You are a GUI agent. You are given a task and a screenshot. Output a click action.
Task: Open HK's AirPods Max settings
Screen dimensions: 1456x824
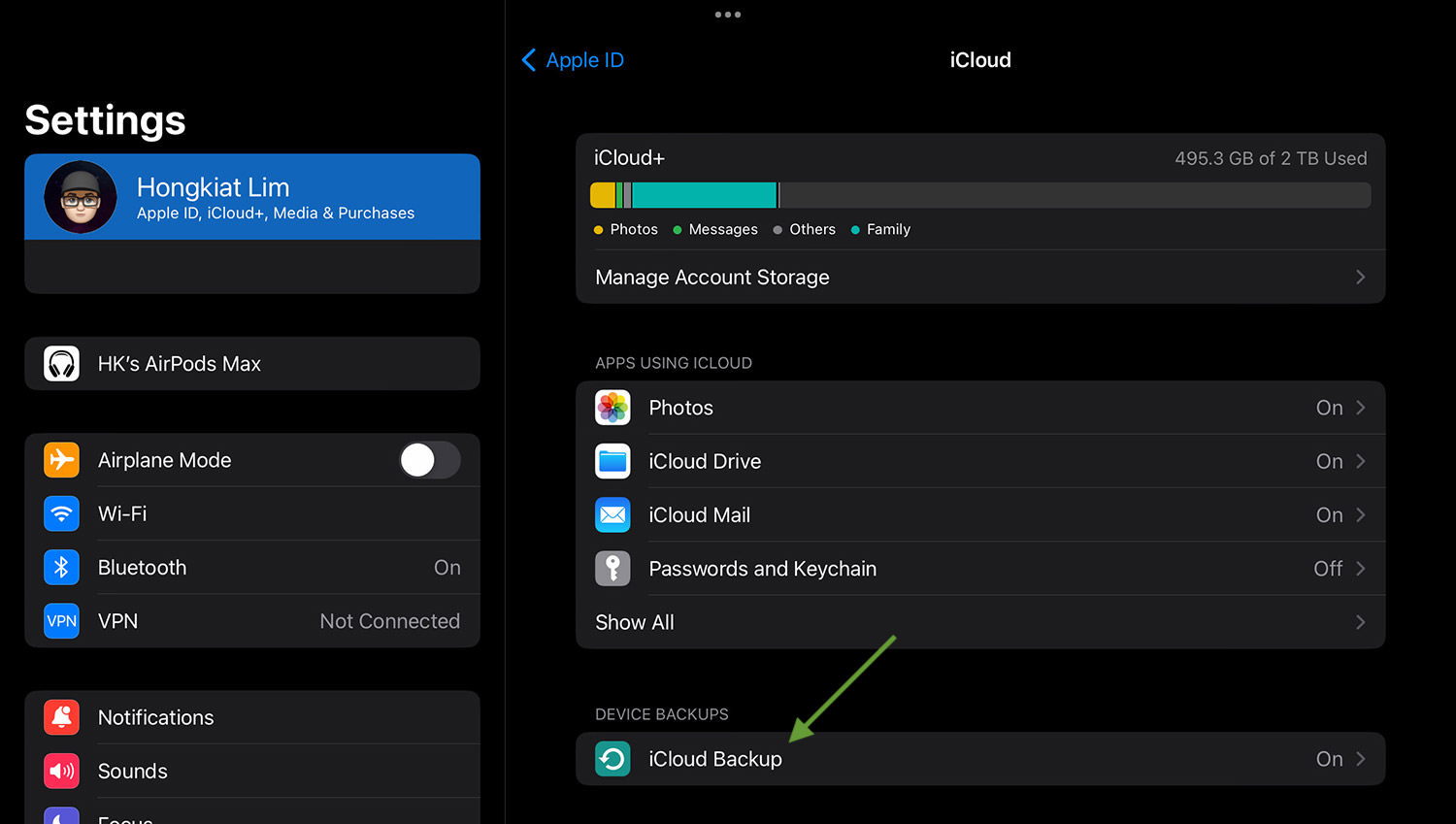[252, 364]
